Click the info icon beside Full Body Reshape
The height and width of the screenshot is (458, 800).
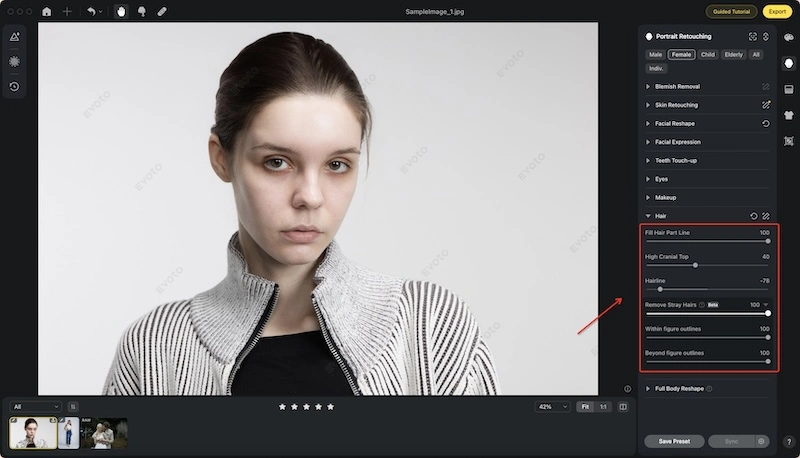(x=709, y=389)
